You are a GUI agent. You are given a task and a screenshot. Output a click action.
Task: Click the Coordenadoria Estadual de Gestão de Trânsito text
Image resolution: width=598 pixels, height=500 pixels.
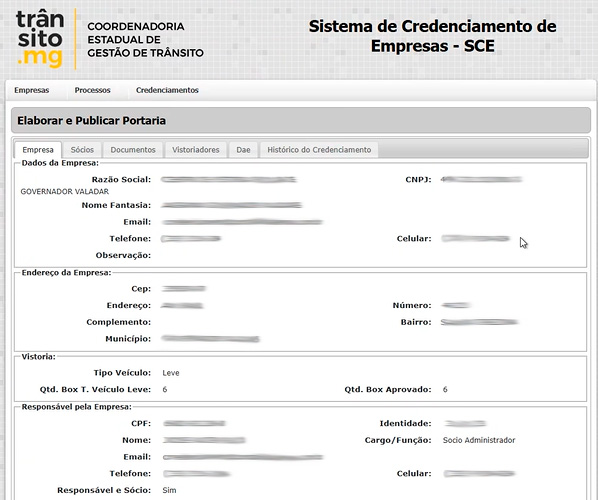(x=145, y=40)
